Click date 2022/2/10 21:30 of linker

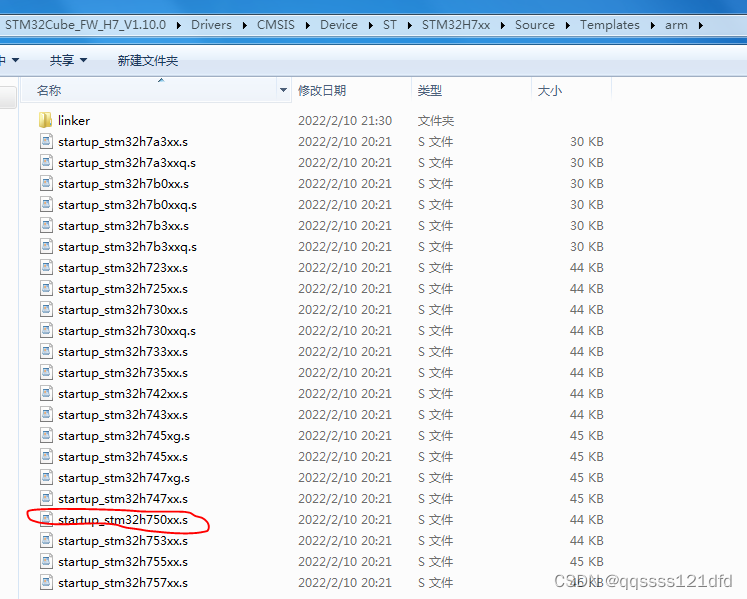click(345, 121)
